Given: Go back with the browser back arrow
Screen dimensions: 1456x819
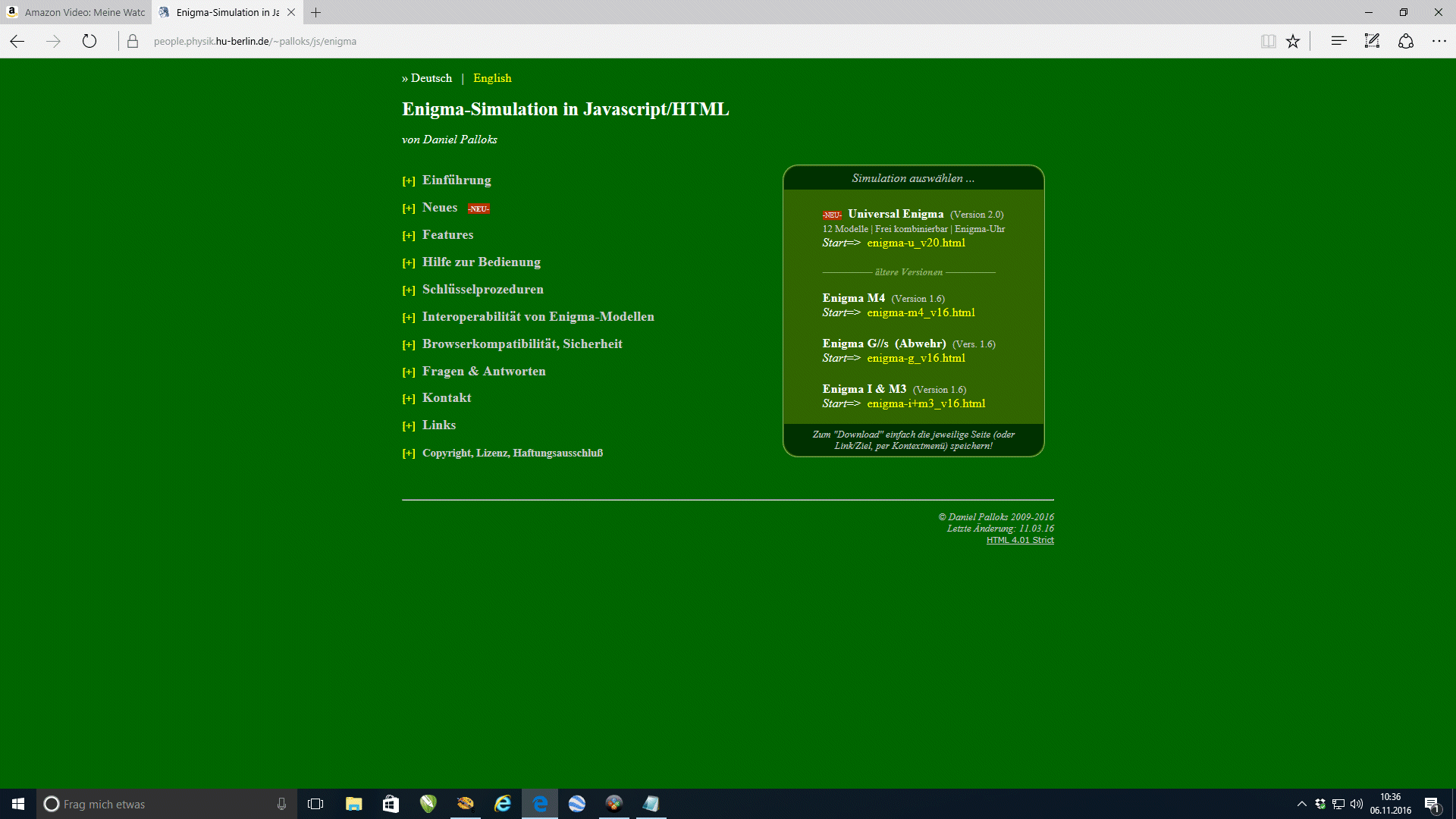Looking at the screenshot, I should (x=17, y=41).
